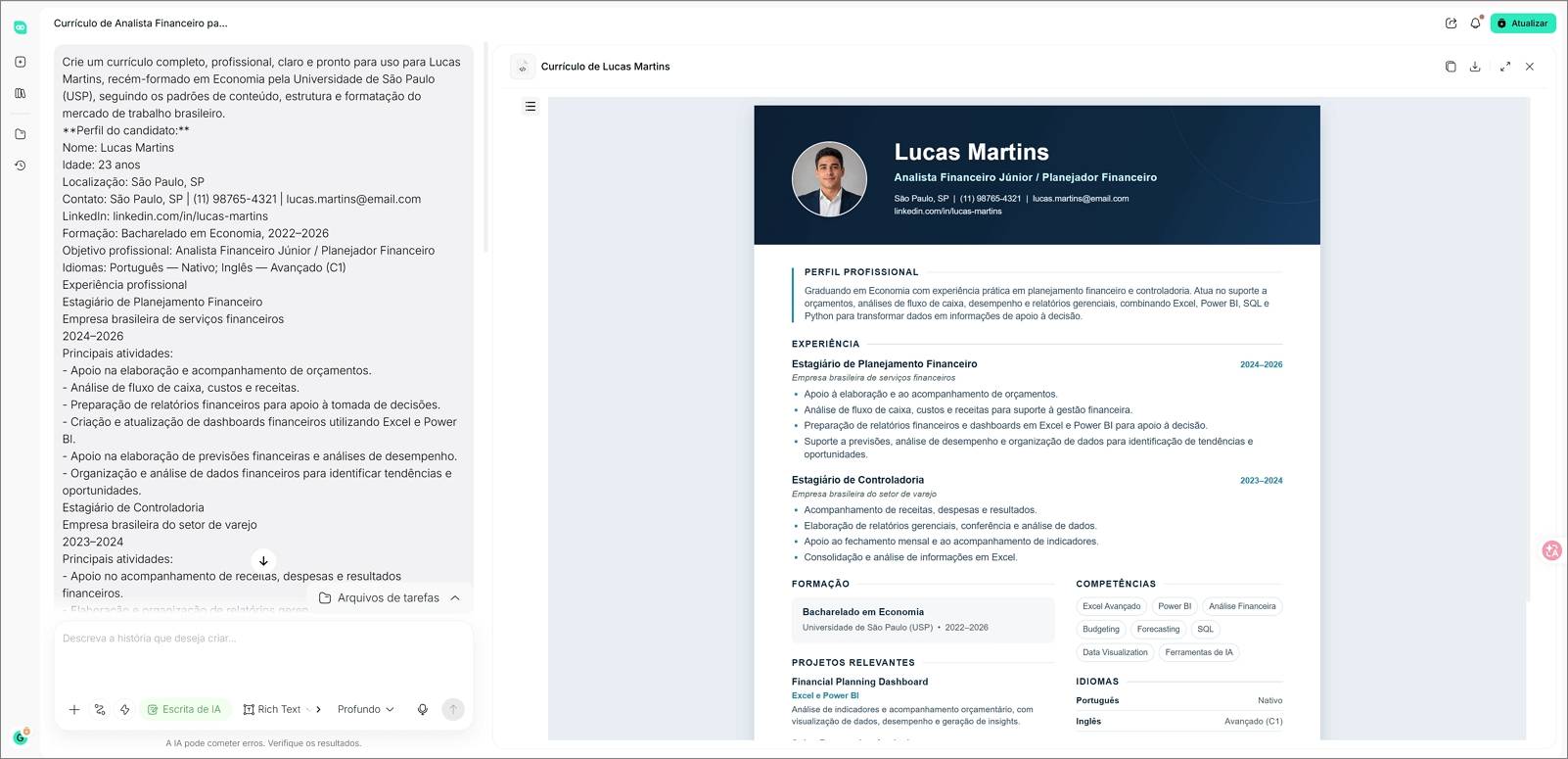Collapse the Arquivos de tarefas panel
Viewport: 1568px width, 759px height.
click(455, 597)
